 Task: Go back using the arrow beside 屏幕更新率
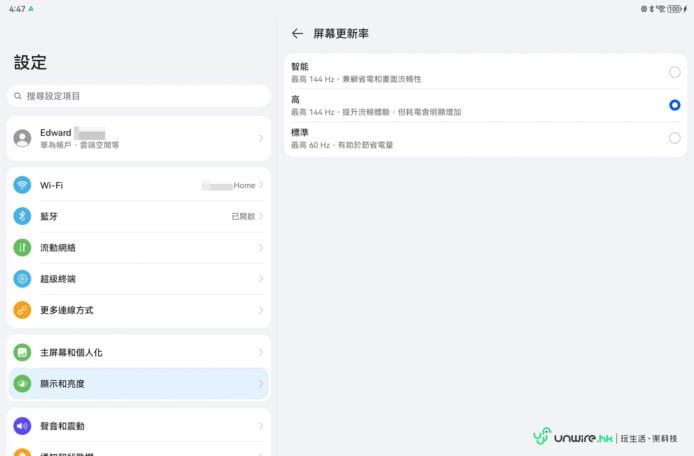point(297,33)
